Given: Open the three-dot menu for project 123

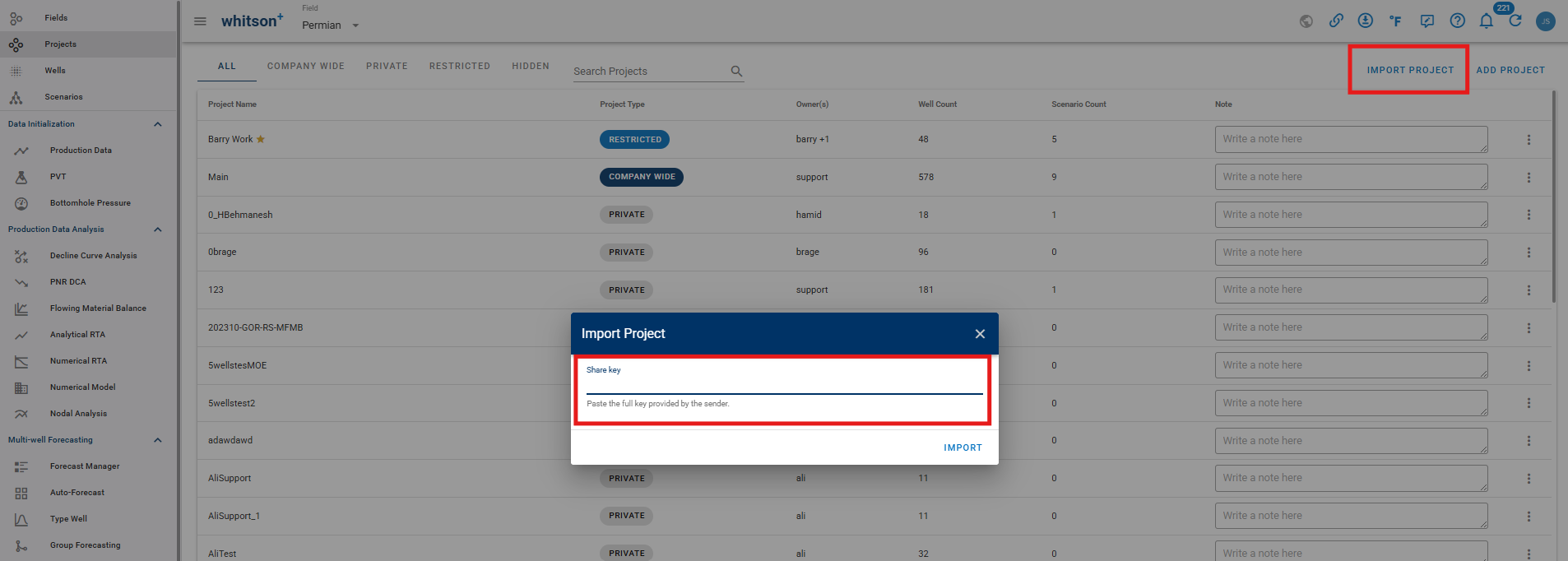Looking at the screenshot, I should pyautogui.click(x=1529, y=290).
